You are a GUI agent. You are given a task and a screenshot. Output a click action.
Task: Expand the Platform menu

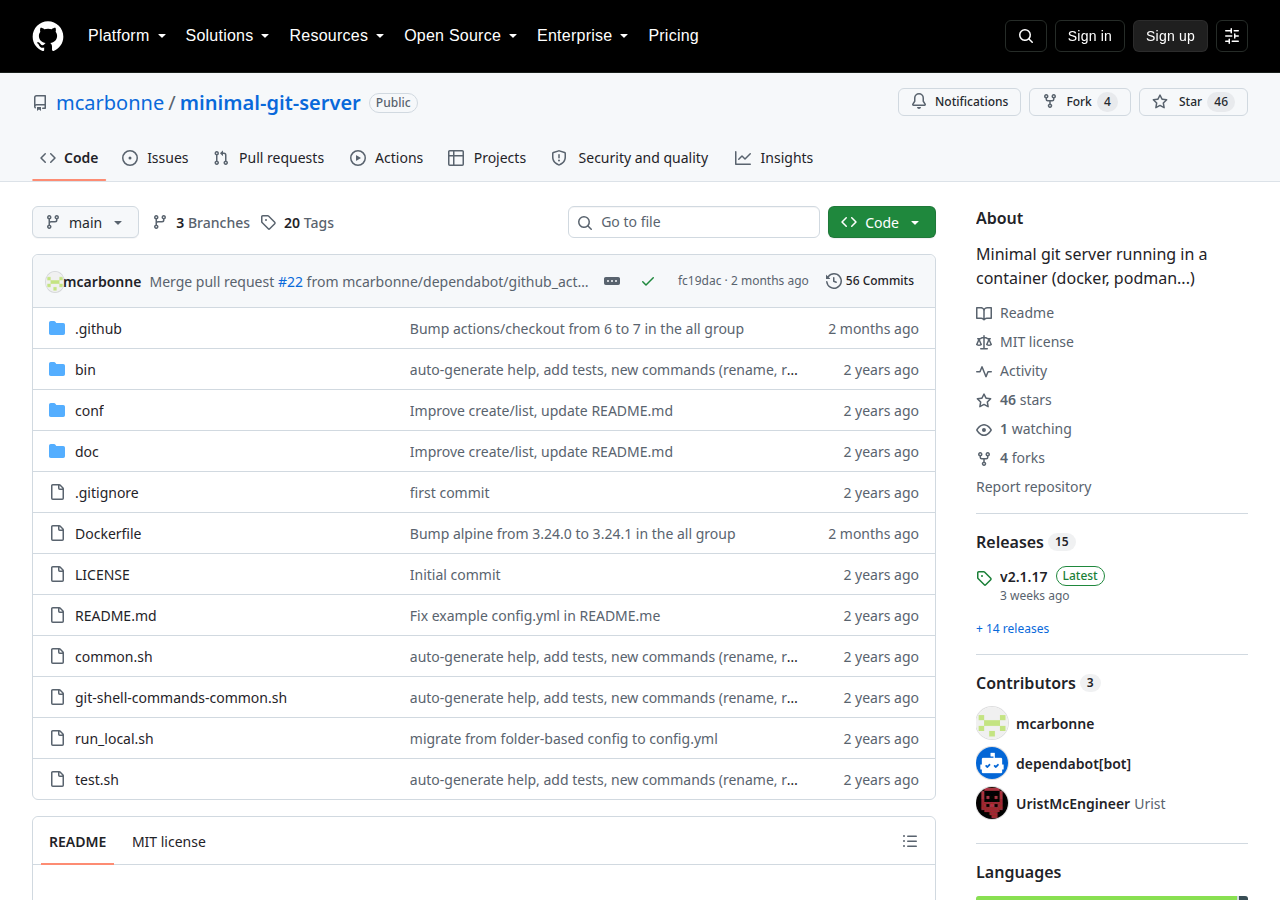pos(126,36)
